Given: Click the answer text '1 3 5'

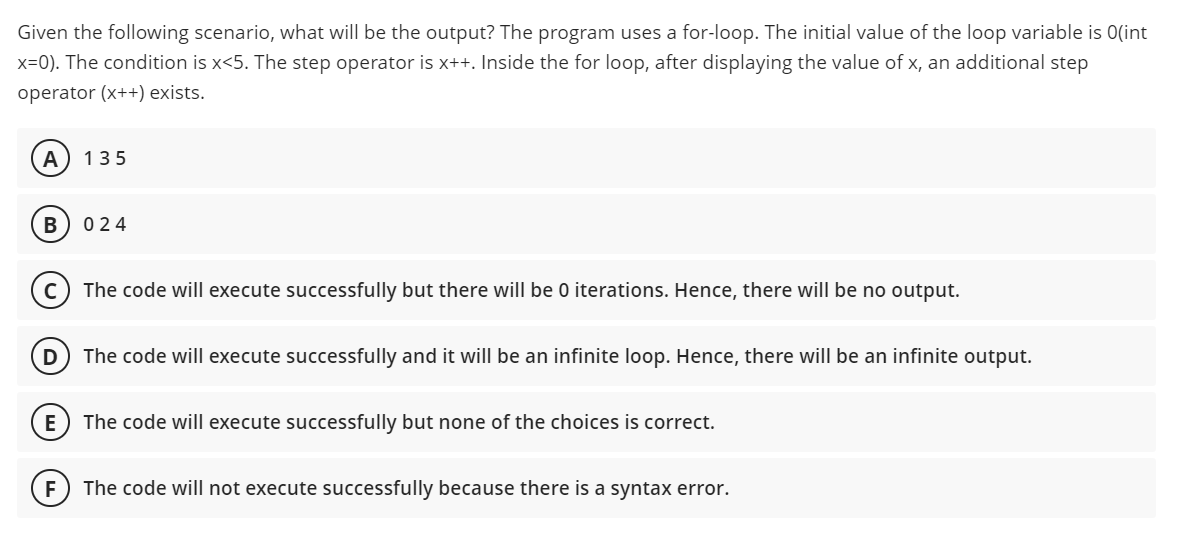Looking at the screenshot, I should (105, 158).
